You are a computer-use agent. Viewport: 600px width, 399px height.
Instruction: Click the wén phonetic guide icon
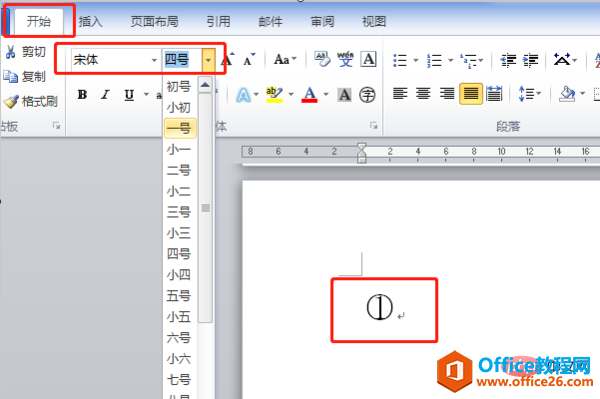(x=345, y=59)
